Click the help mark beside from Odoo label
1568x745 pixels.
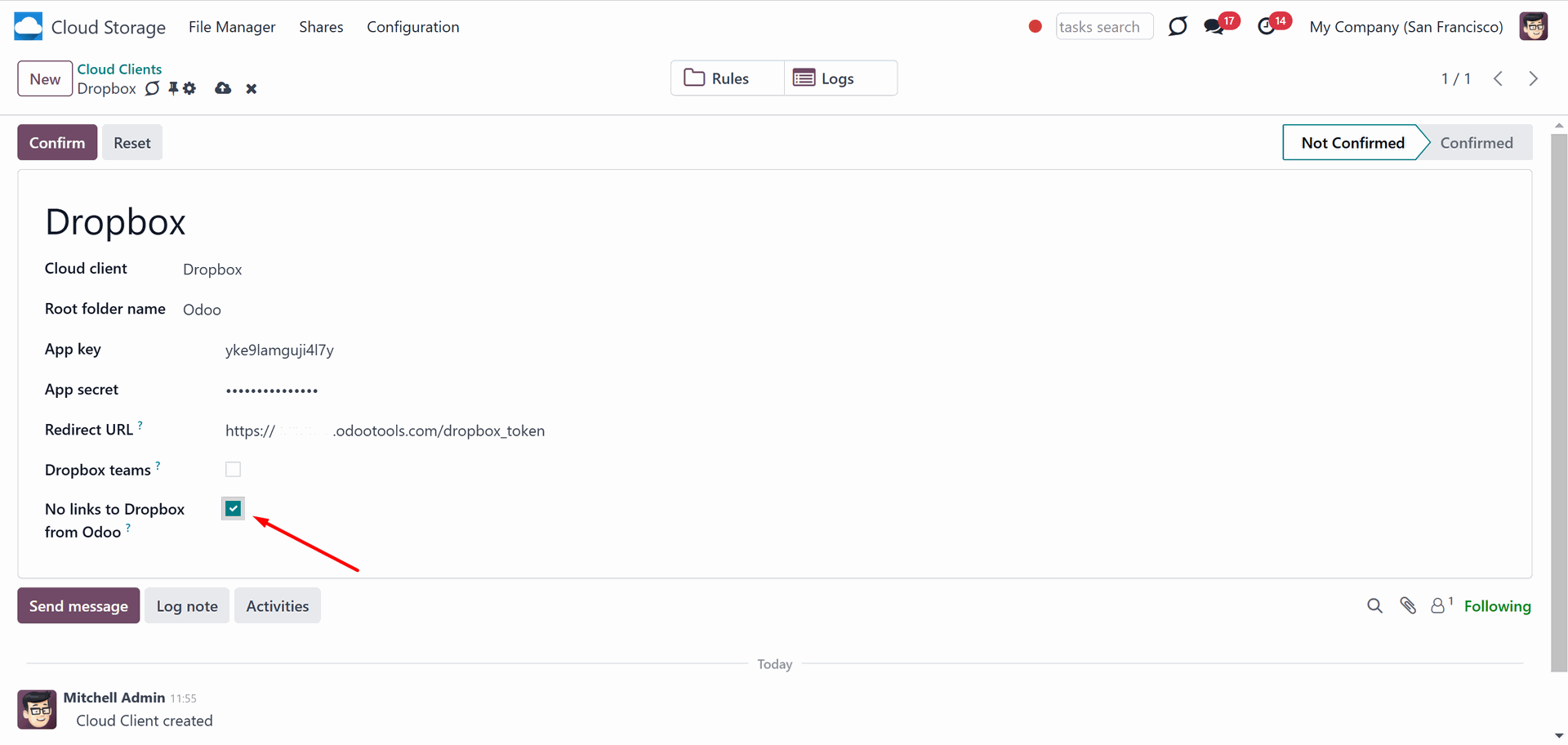(x=128, y=528)
